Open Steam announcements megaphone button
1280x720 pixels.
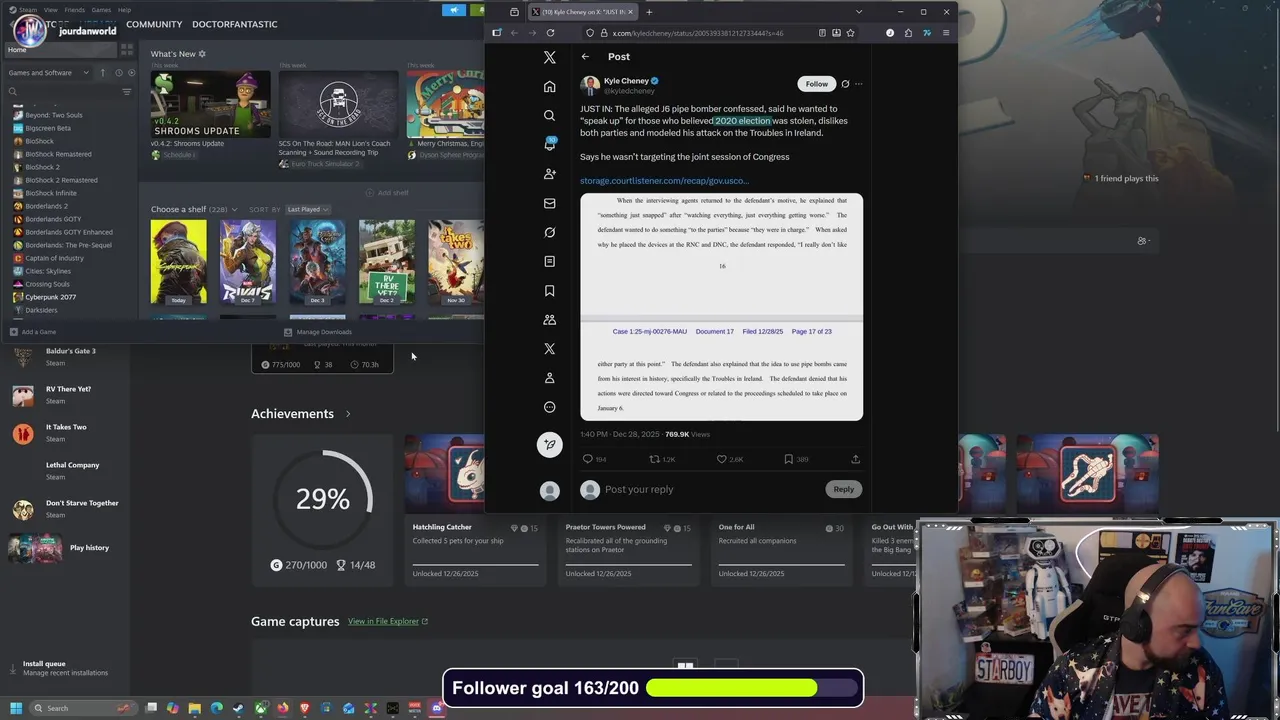(454, 11)
